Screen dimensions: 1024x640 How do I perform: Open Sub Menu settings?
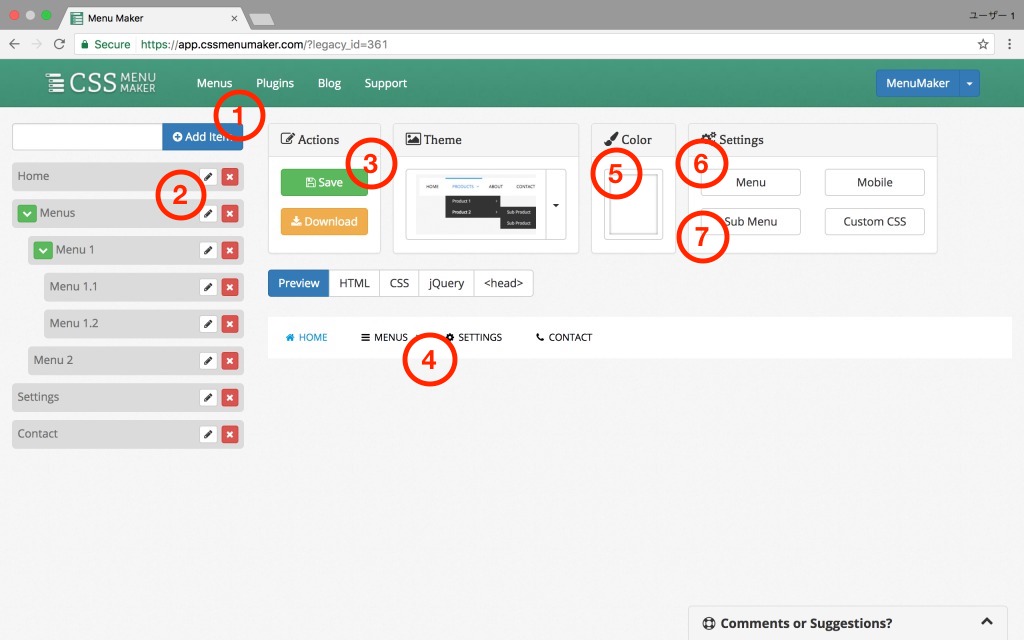[x=750, y=221]
